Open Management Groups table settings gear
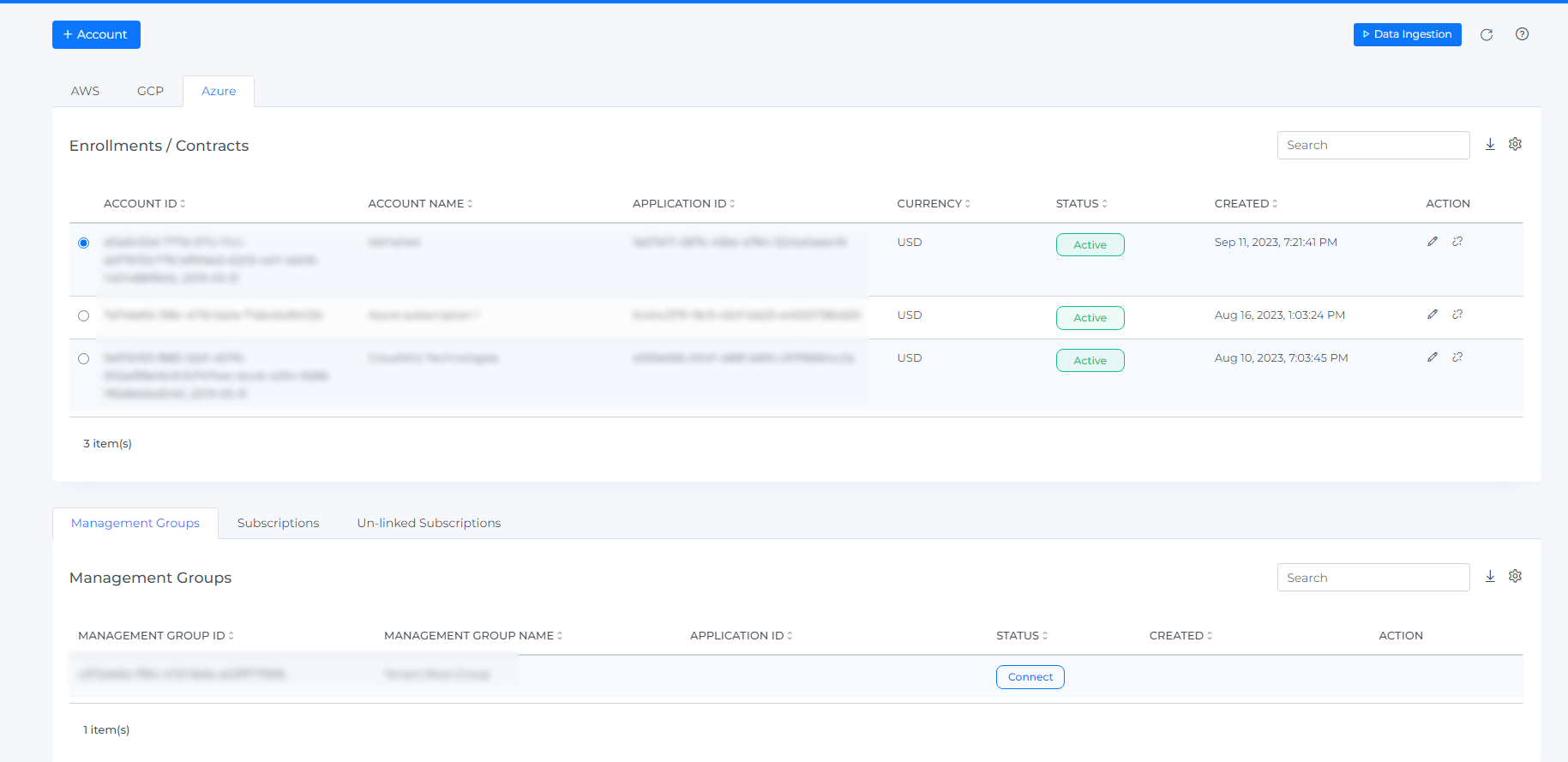This screenshot has width=1568, height=762. coord(1515,576)
